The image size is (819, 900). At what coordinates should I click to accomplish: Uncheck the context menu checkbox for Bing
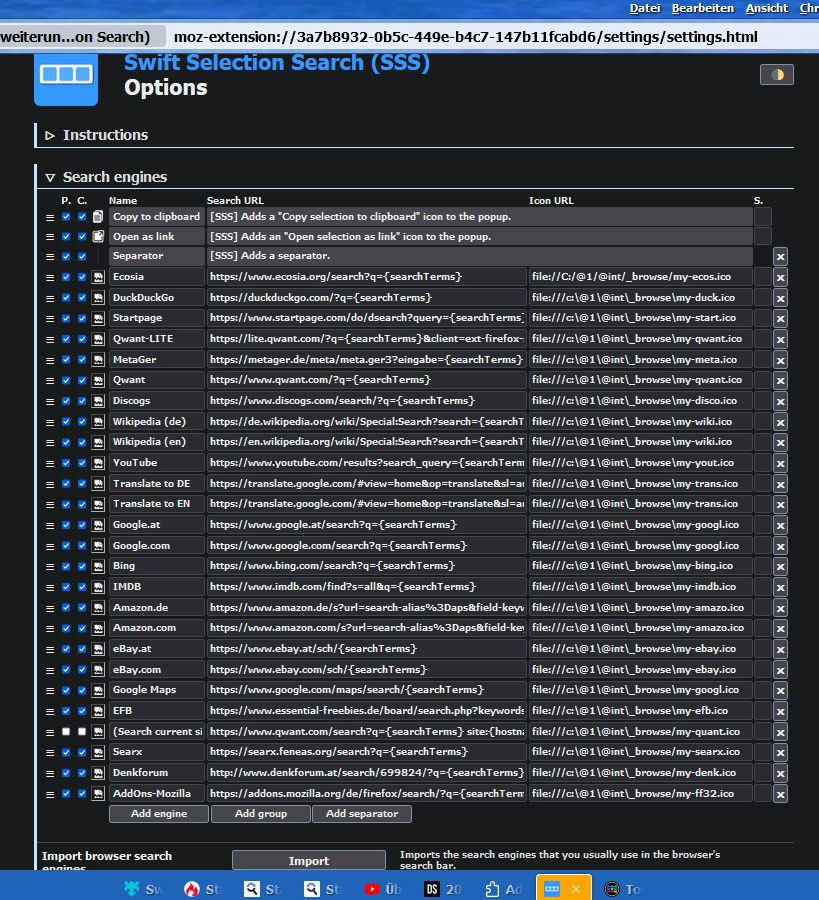click(x=82, y=566)
